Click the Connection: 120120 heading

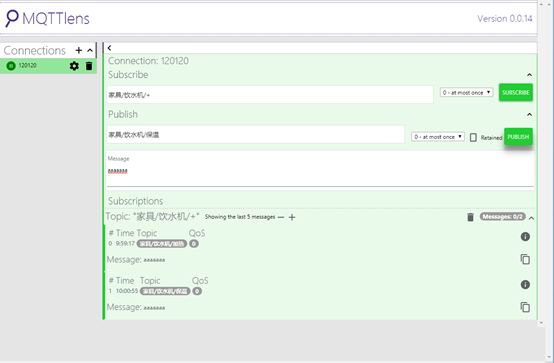[148, 61]
